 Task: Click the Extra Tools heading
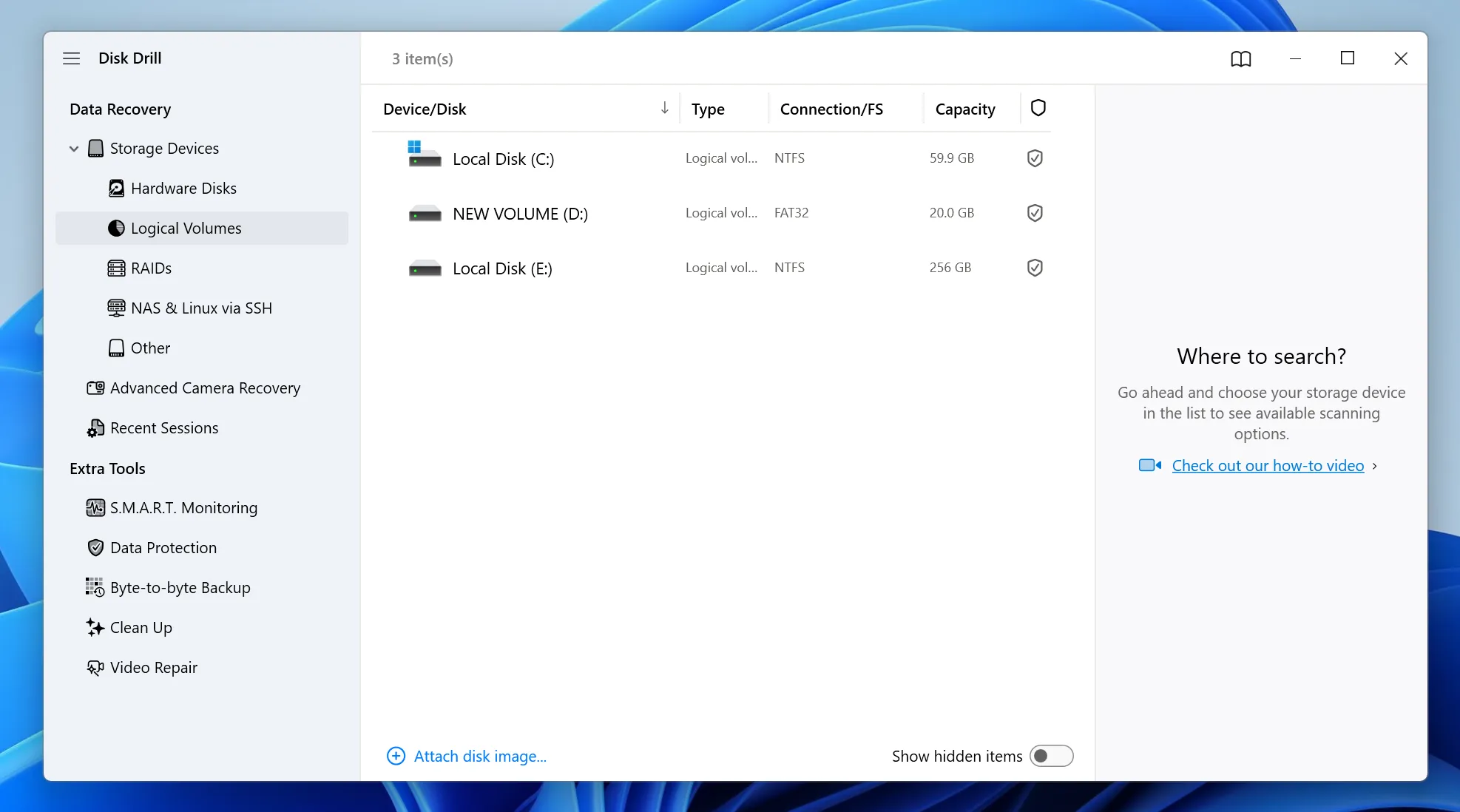click(107, 469)
